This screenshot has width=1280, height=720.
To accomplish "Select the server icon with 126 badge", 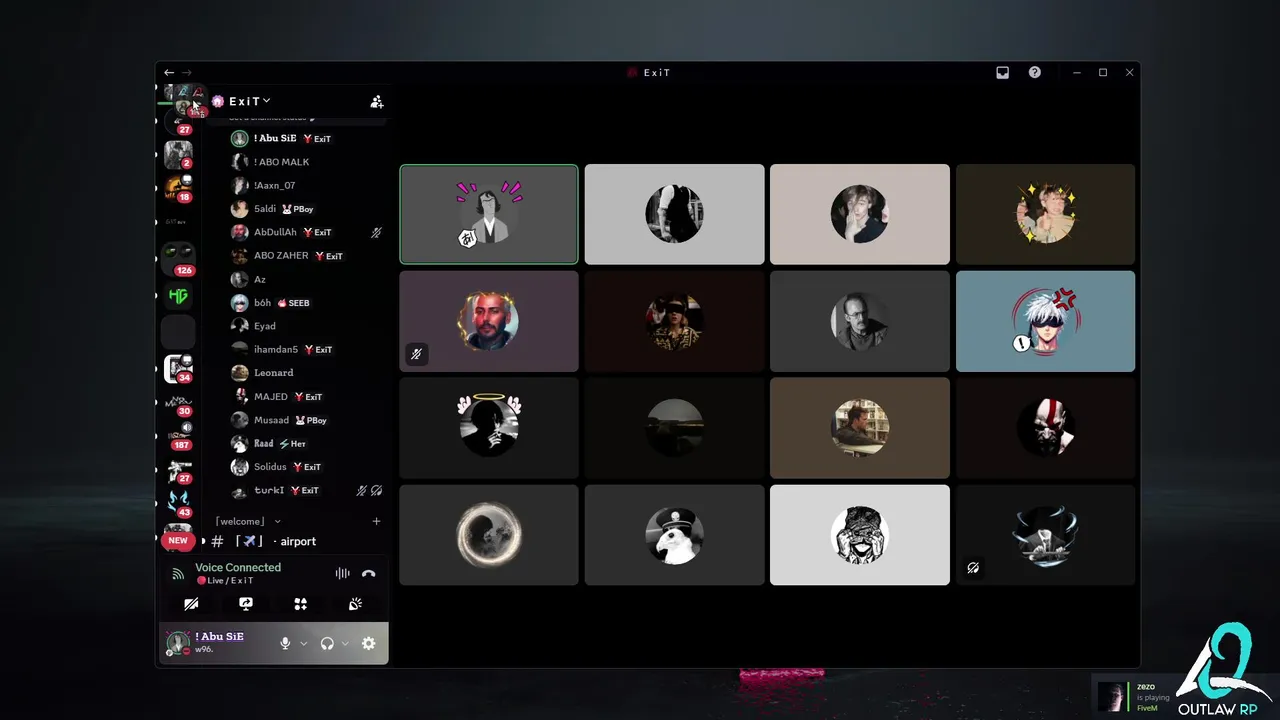I will pos(178,258).
